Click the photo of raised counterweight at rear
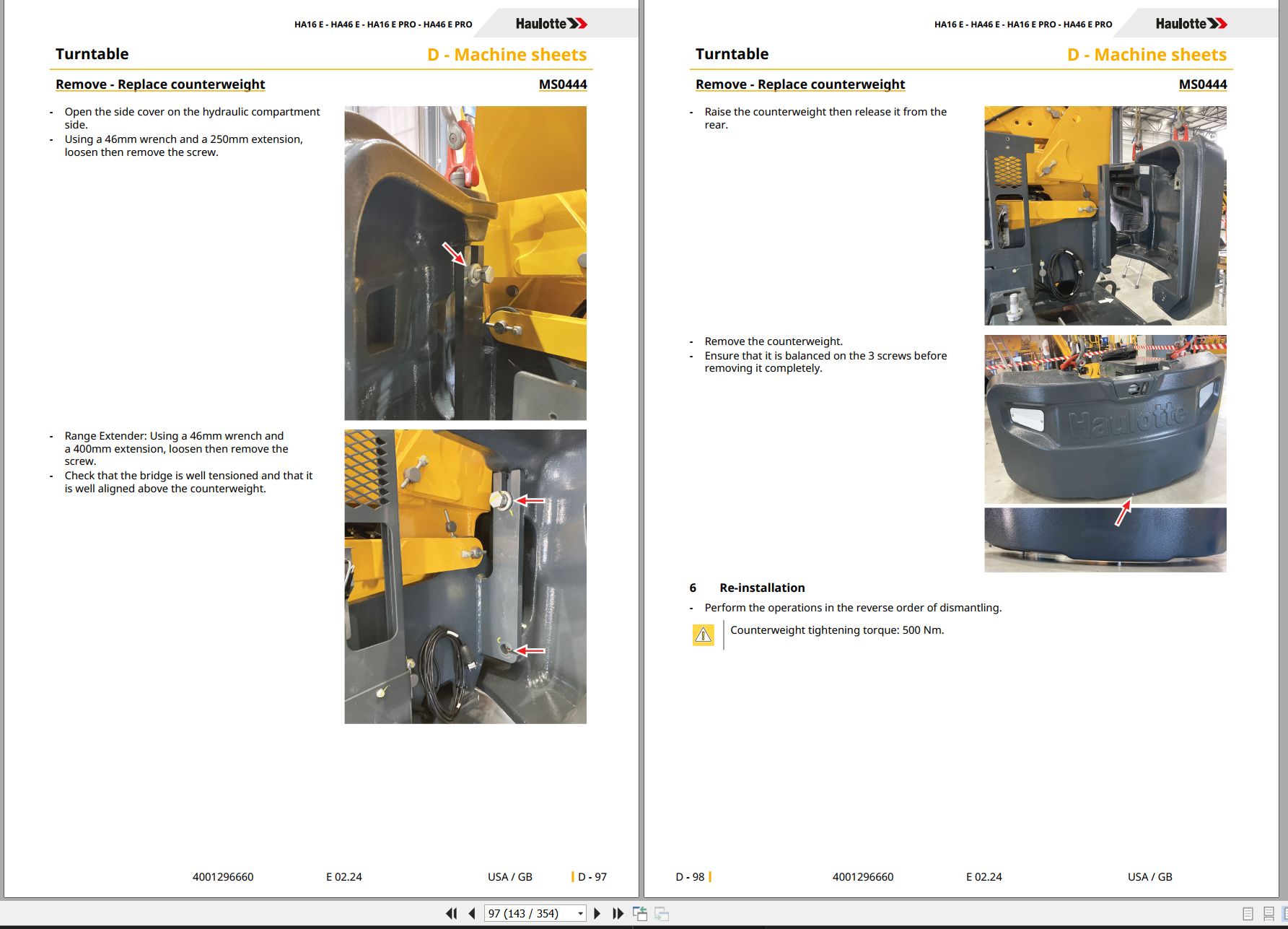1288x929 pixels. tap(1105, 216)
